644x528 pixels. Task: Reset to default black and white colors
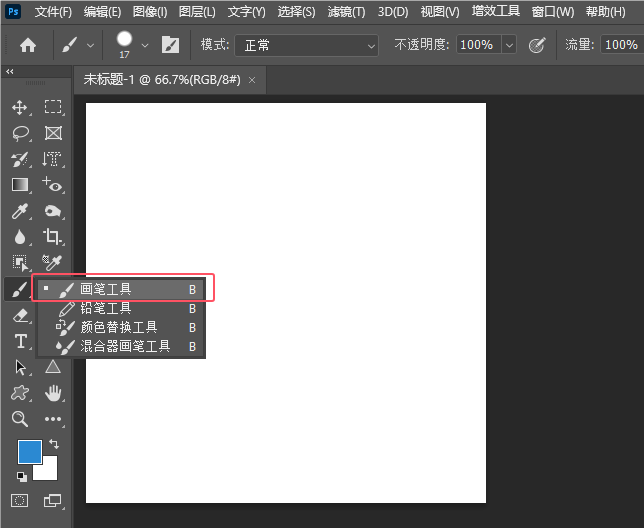(22, 477)
